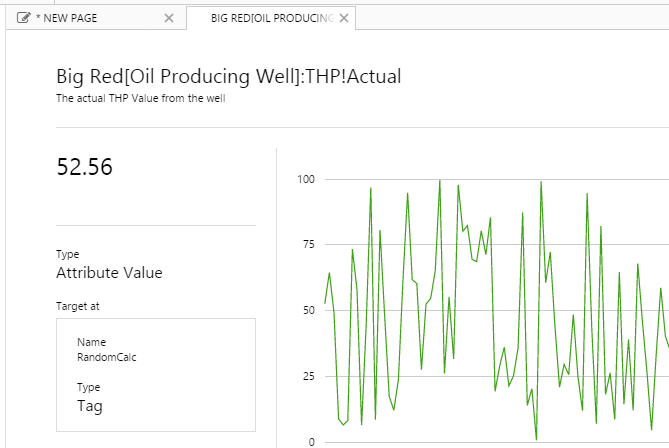Switch to the NEW PAGE tab
This screenshot has height=448, width=669.
click(70, 18)
